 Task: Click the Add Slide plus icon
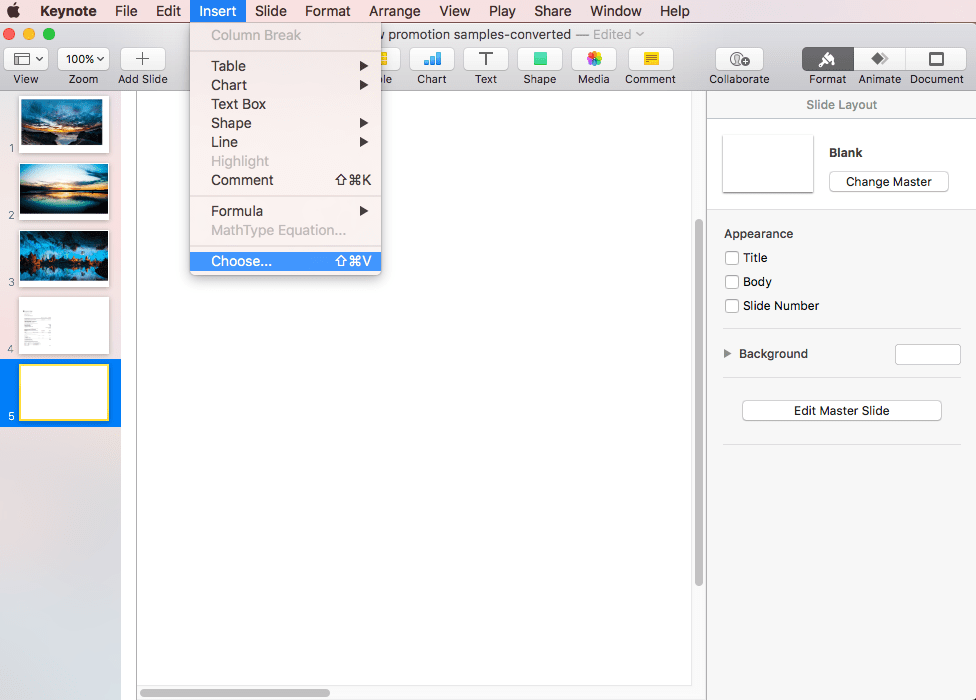pos(143,60)
